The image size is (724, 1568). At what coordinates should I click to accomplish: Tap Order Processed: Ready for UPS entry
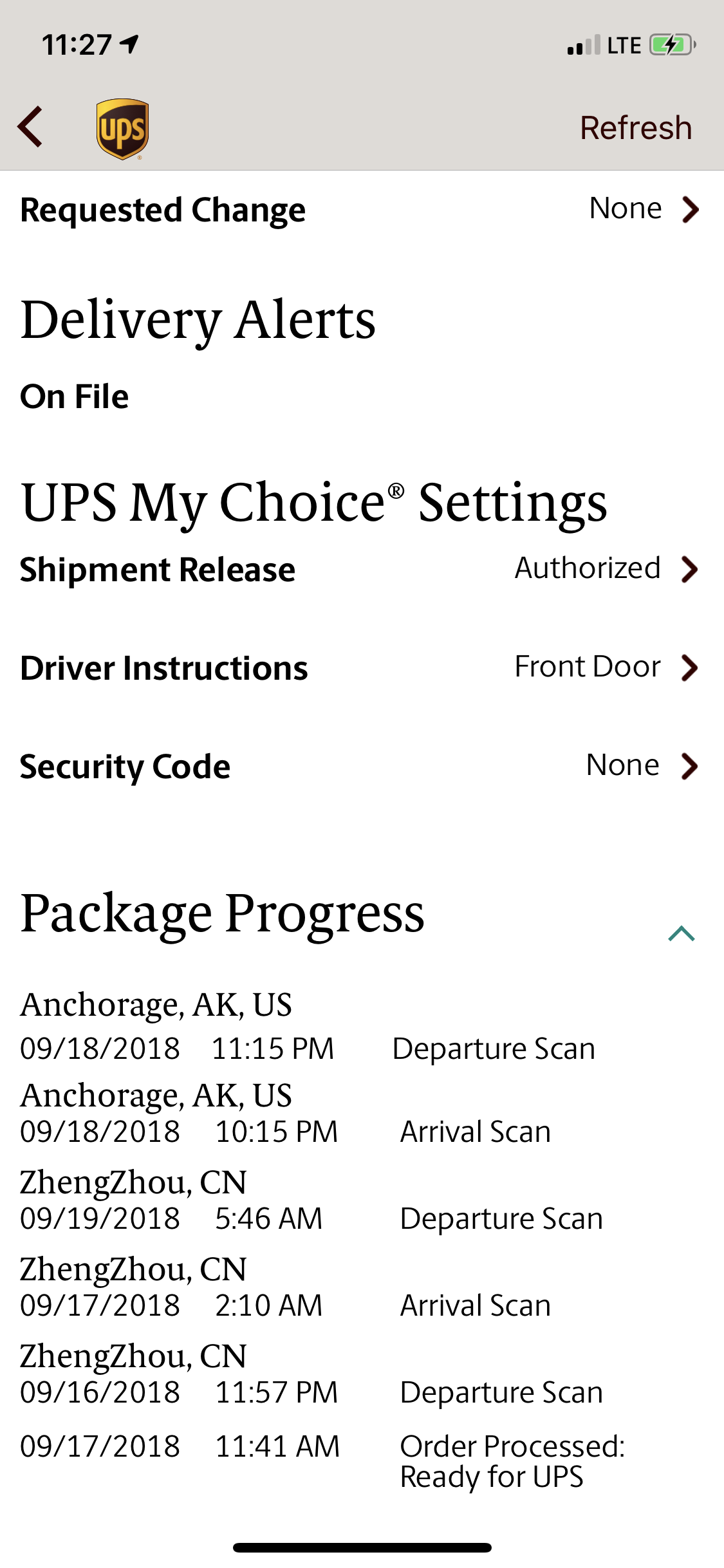tap(512, 1461)
